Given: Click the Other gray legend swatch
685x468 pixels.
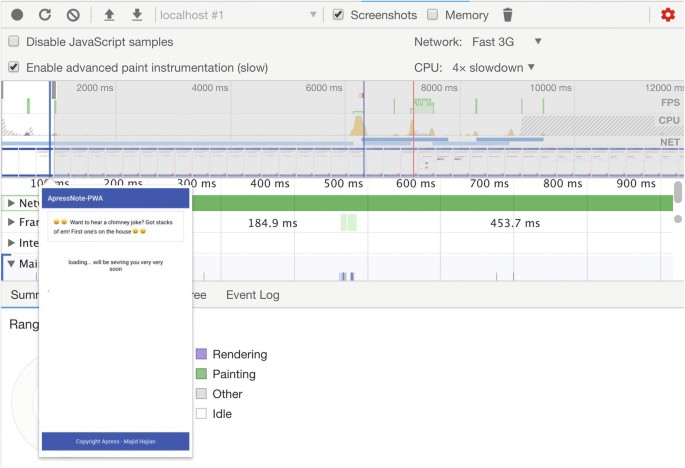Looking at the screenshot, I should (x=201, y=393).
